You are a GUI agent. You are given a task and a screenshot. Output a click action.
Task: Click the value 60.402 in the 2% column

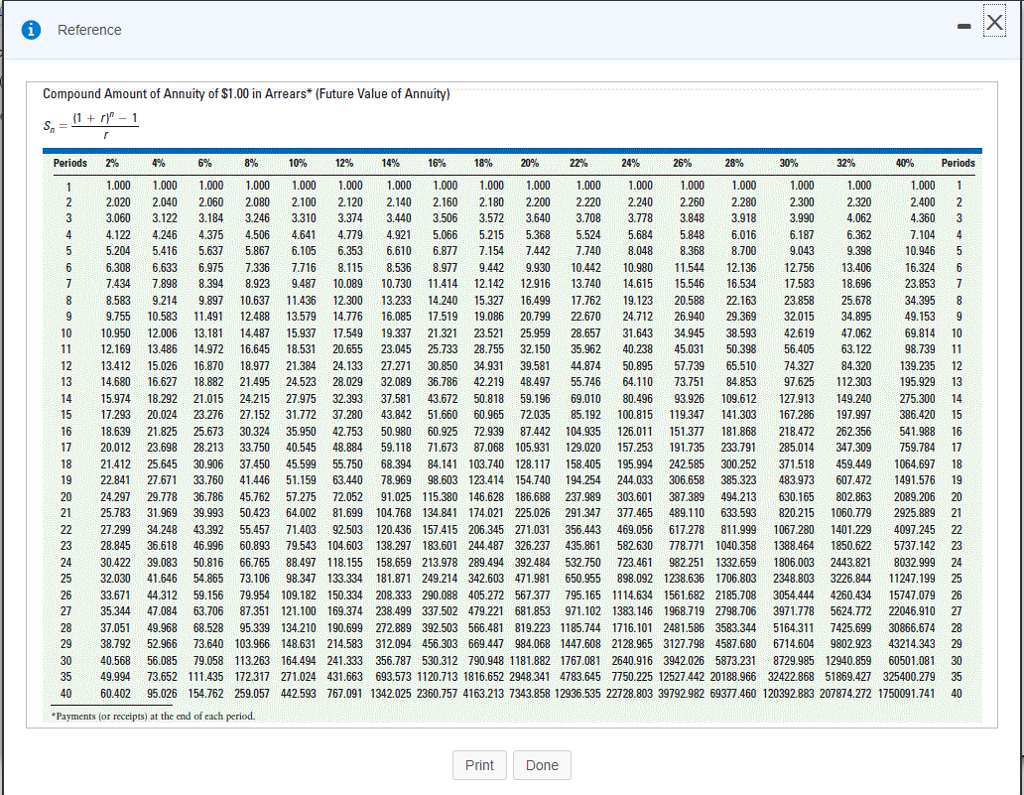pos(116,694)
